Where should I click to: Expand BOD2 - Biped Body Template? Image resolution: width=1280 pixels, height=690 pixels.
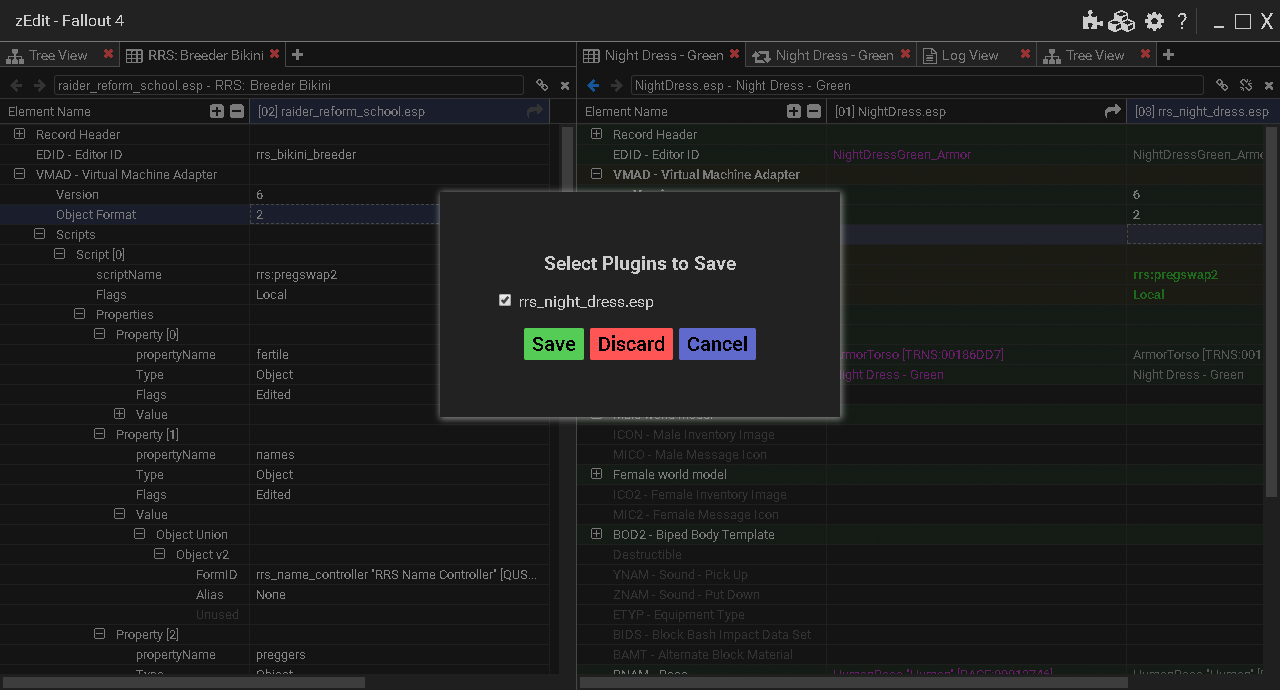click(596, 534)
